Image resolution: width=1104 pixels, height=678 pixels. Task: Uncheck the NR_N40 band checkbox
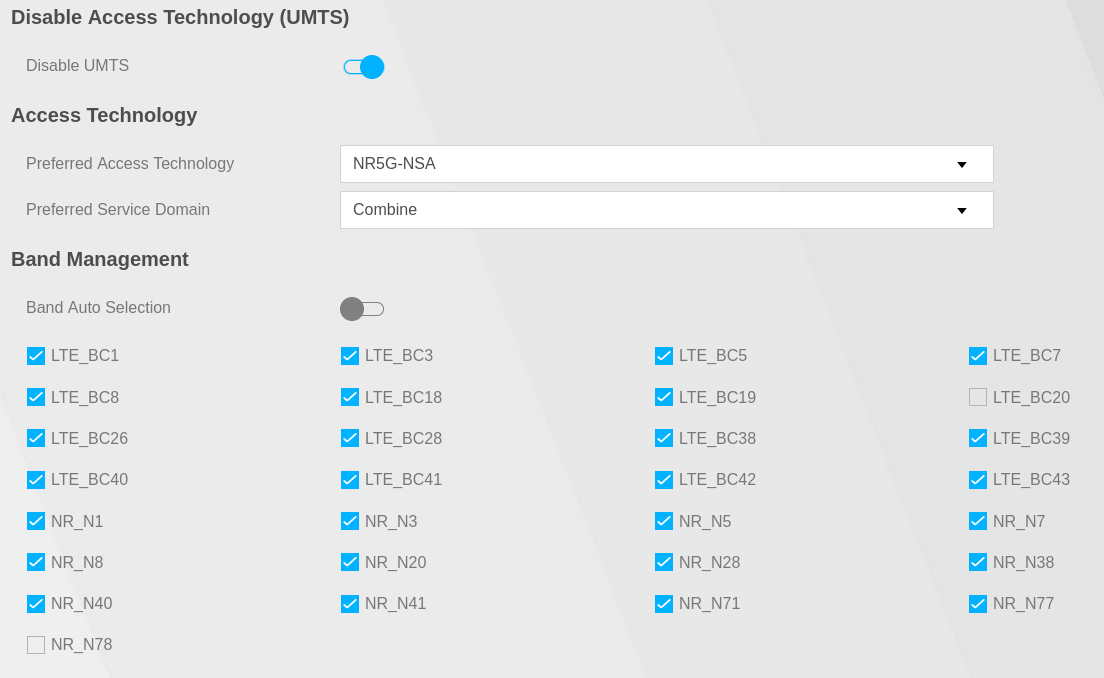click(x=36, y=603)
